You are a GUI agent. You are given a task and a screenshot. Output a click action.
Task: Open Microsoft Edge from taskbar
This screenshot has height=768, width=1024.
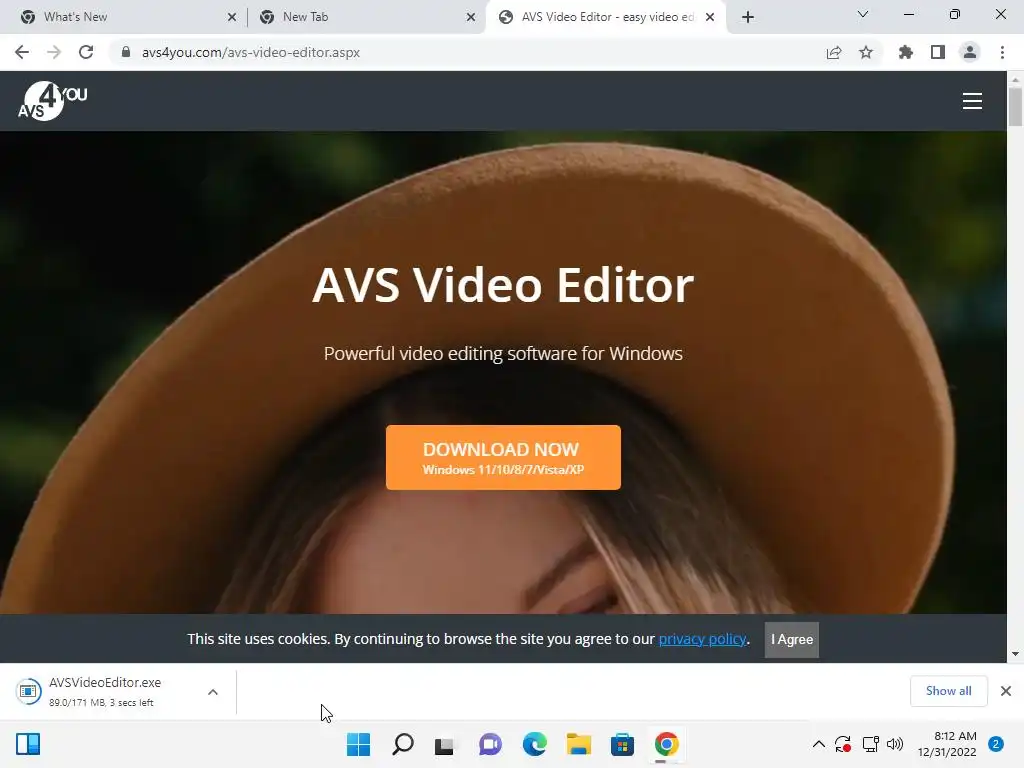(534, 744)
